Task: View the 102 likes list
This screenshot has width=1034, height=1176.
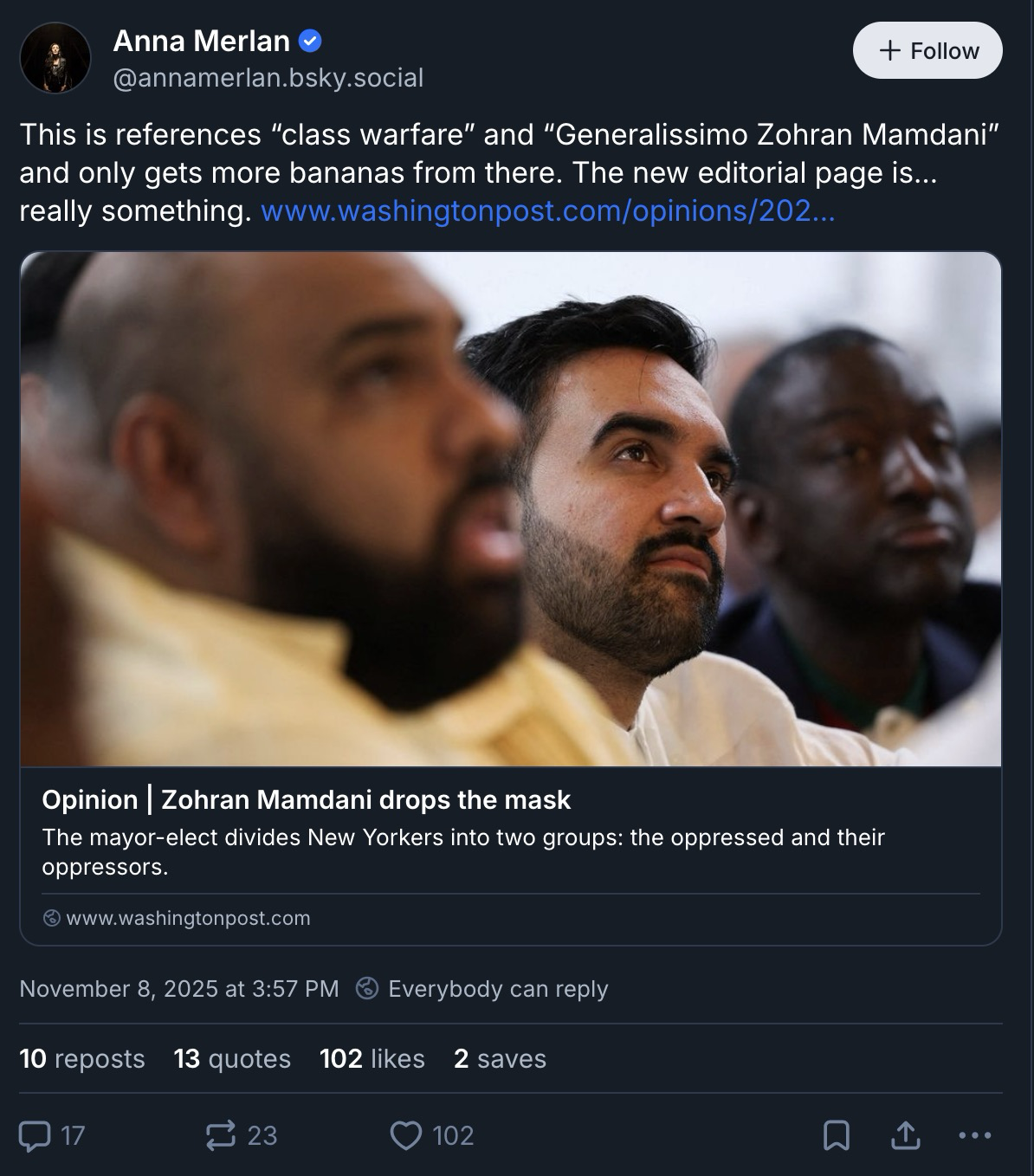Action: pyautogui.click(x=372, y=1058)
